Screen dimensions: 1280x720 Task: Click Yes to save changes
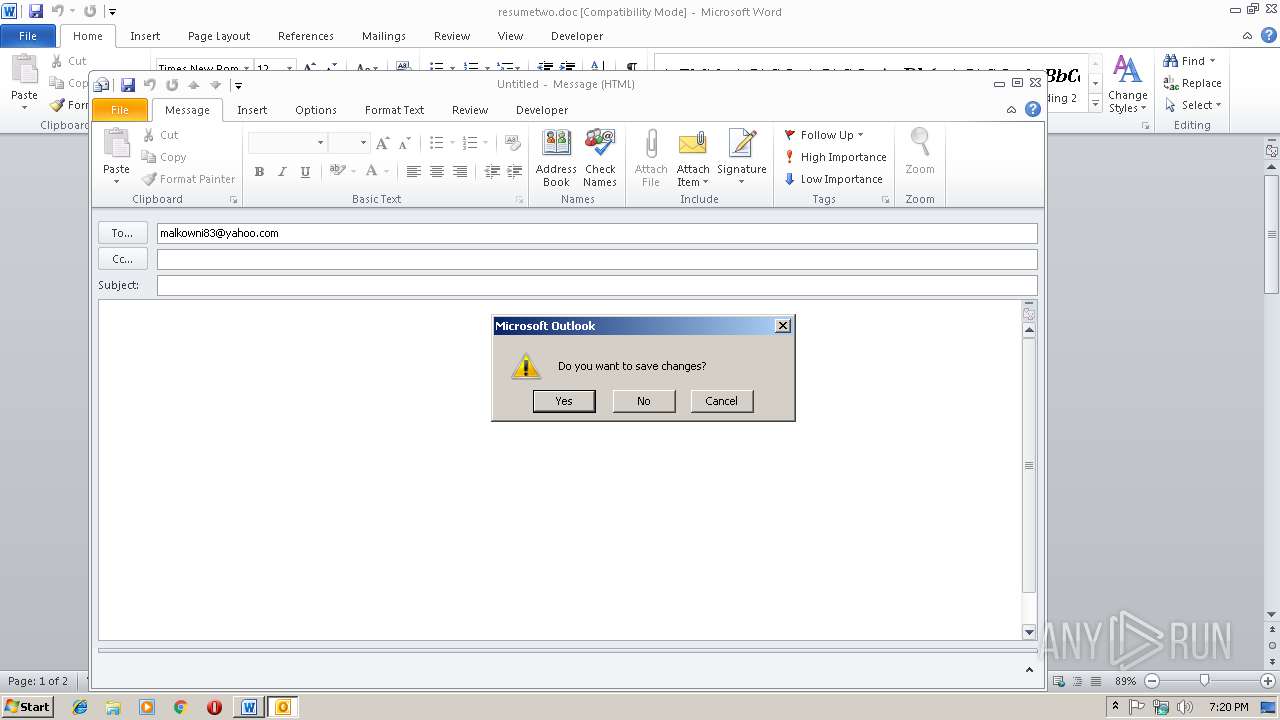(564, 401)
